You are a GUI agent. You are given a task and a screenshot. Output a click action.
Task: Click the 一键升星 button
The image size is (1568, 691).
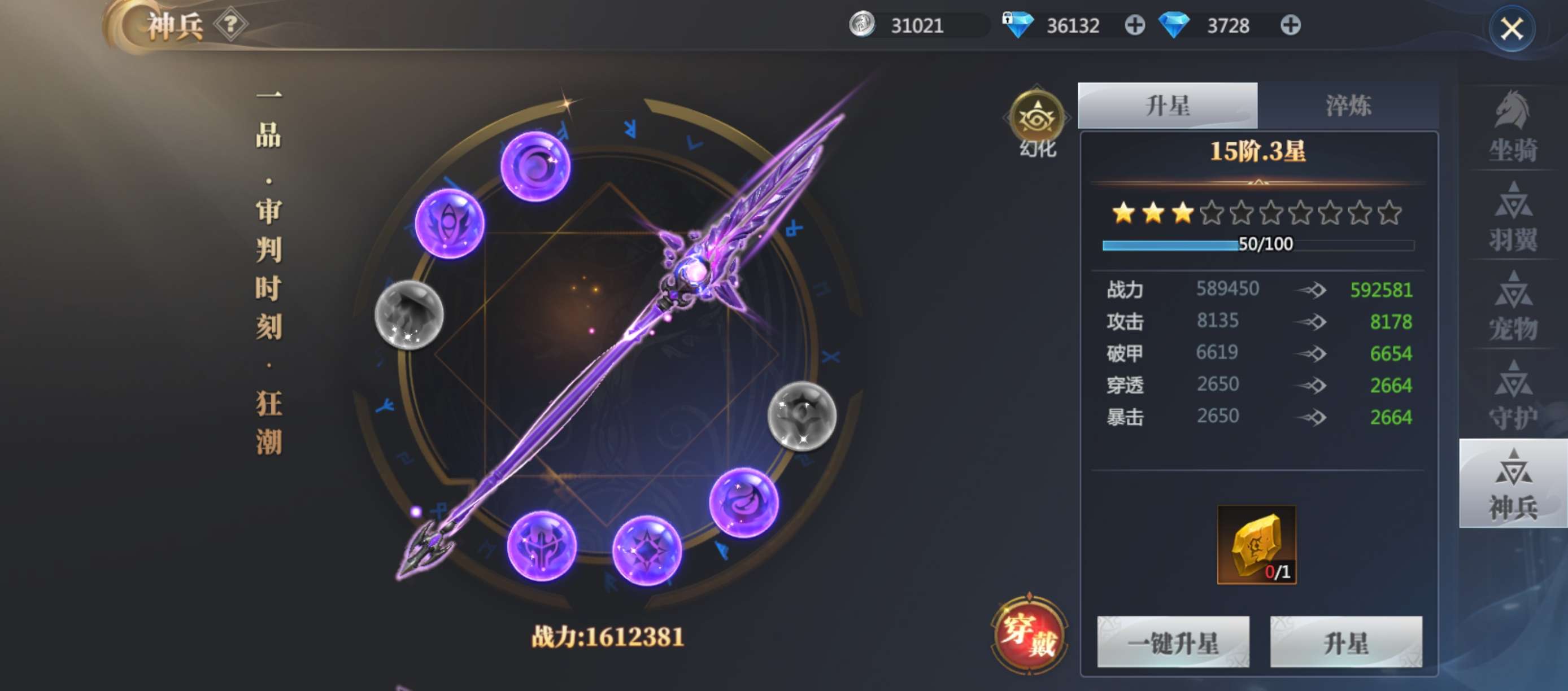click(x=1173, y=642)
